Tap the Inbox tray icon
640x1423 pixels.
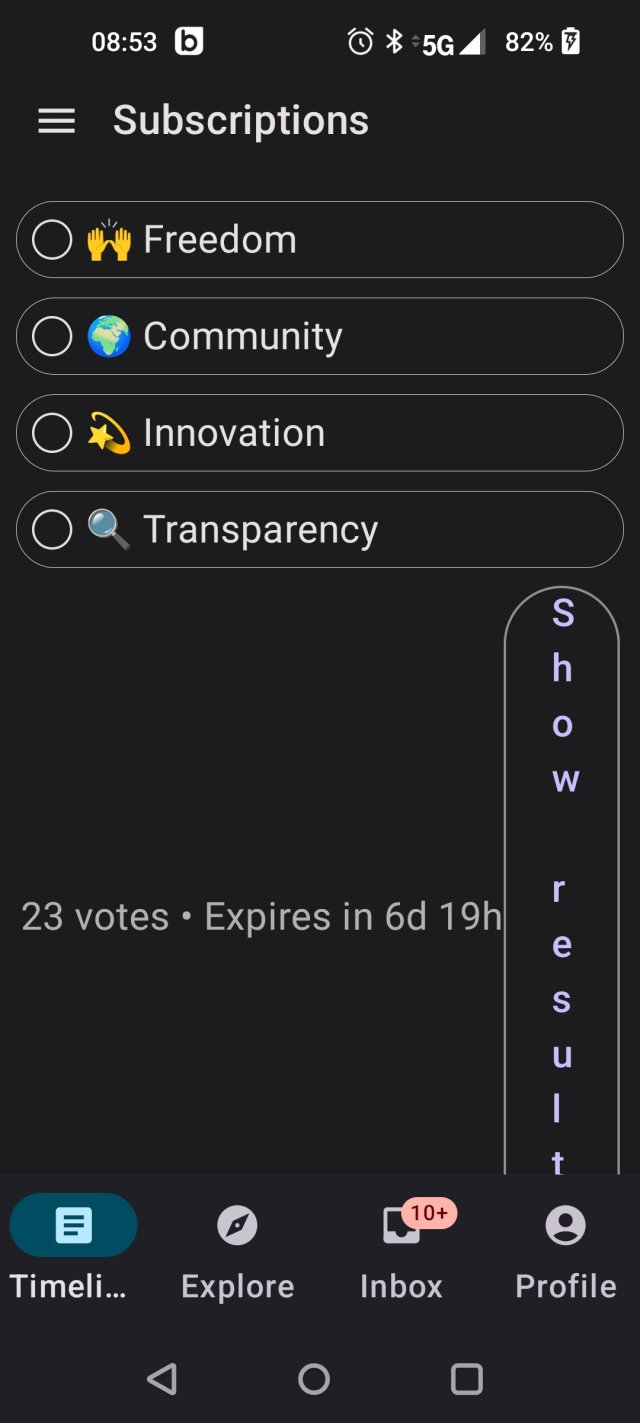pos(402,1226)
